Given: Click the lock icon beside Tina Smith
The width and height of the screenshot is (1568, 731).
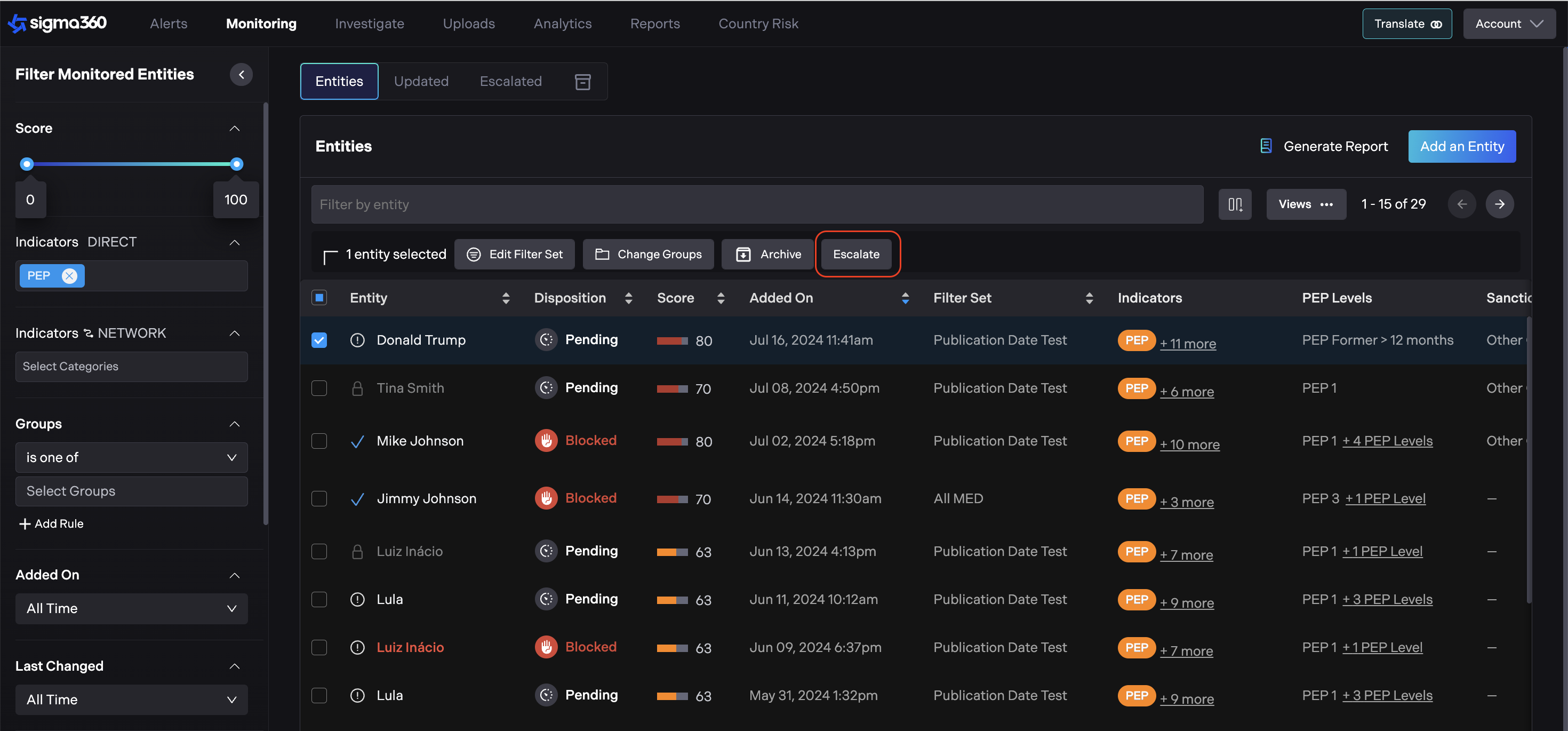Looking at the screenshot, I should pyautogui.click(x=357, y=388).
